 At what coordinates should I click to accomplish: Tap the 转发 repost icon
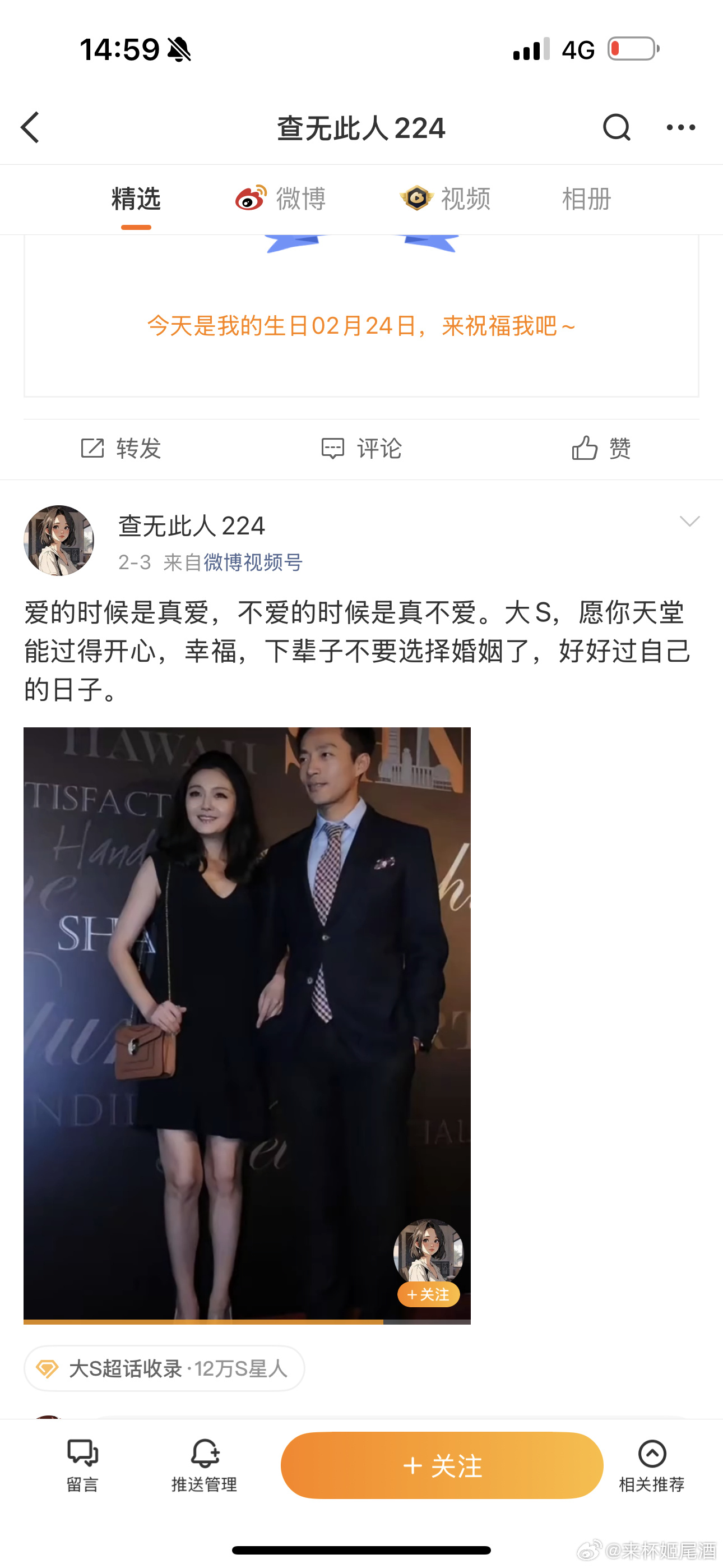[x=92, y=449]
